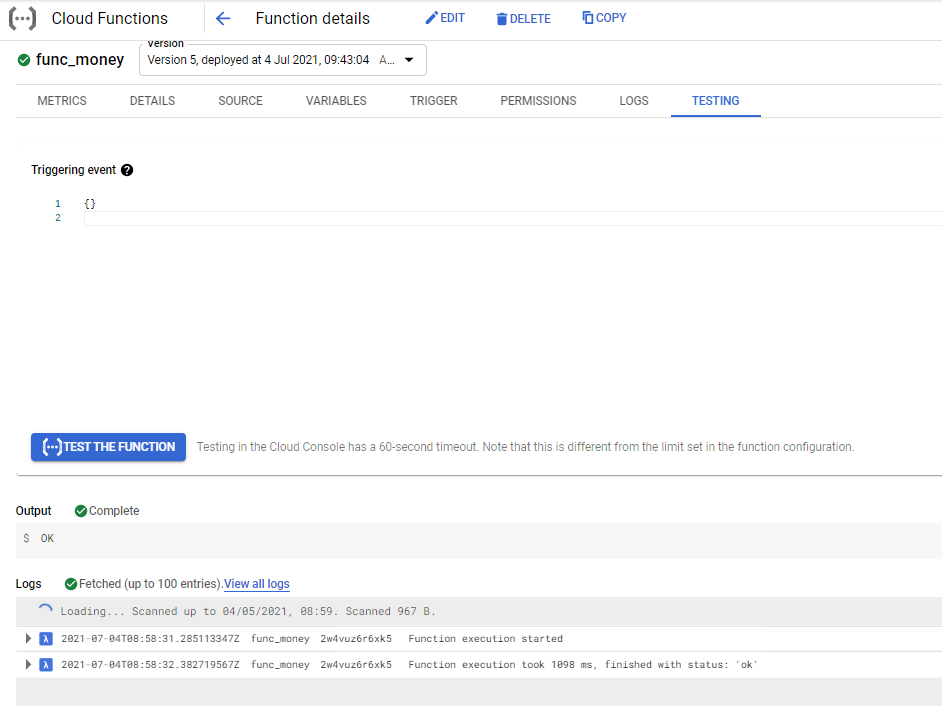Click the back arrow icon
Screen dimensions: 942x706
click(223, 18)
